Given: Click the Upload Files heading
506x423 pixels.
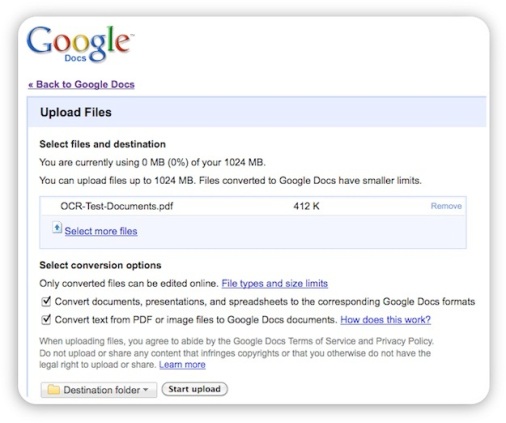Looking at the screenshot, I should click(x=76, y=112).
